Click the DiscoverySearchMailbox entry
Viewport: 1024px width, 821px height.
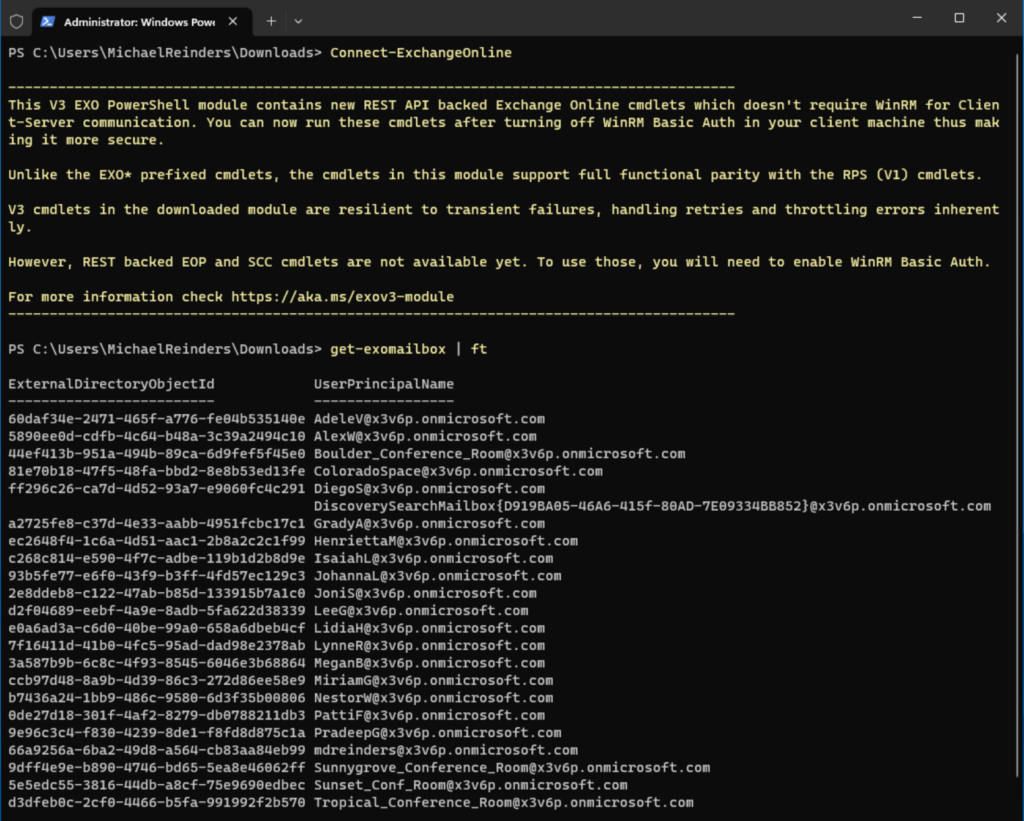tap(652, 506)
